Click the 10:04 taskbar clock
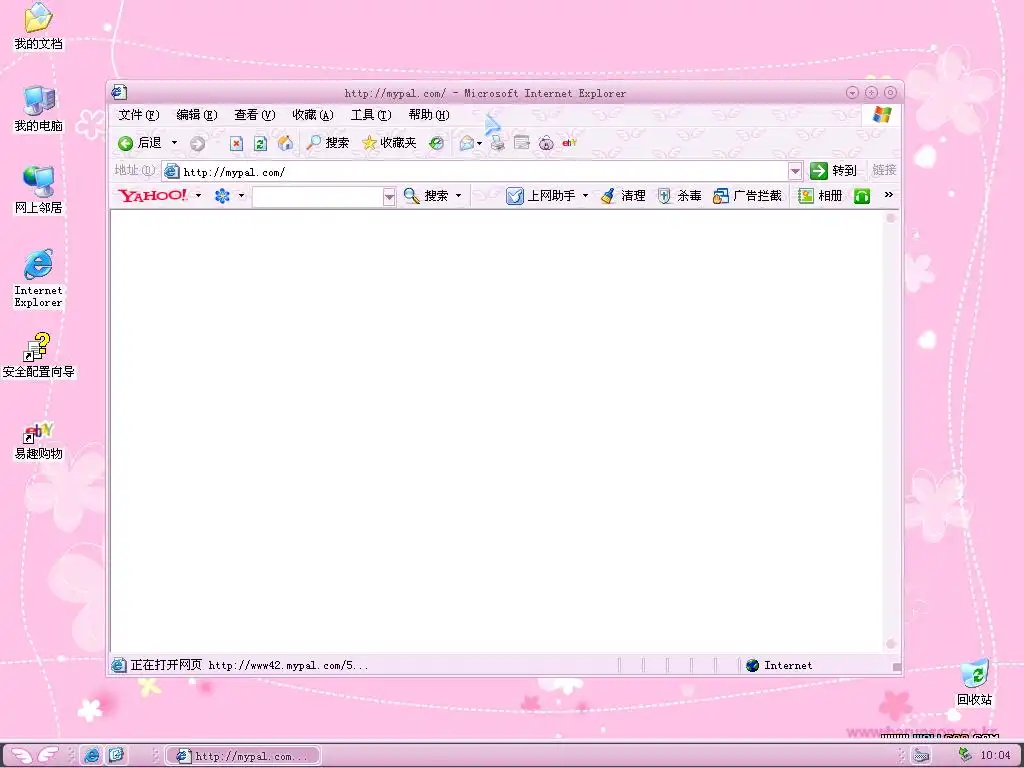 coord(995,756)
